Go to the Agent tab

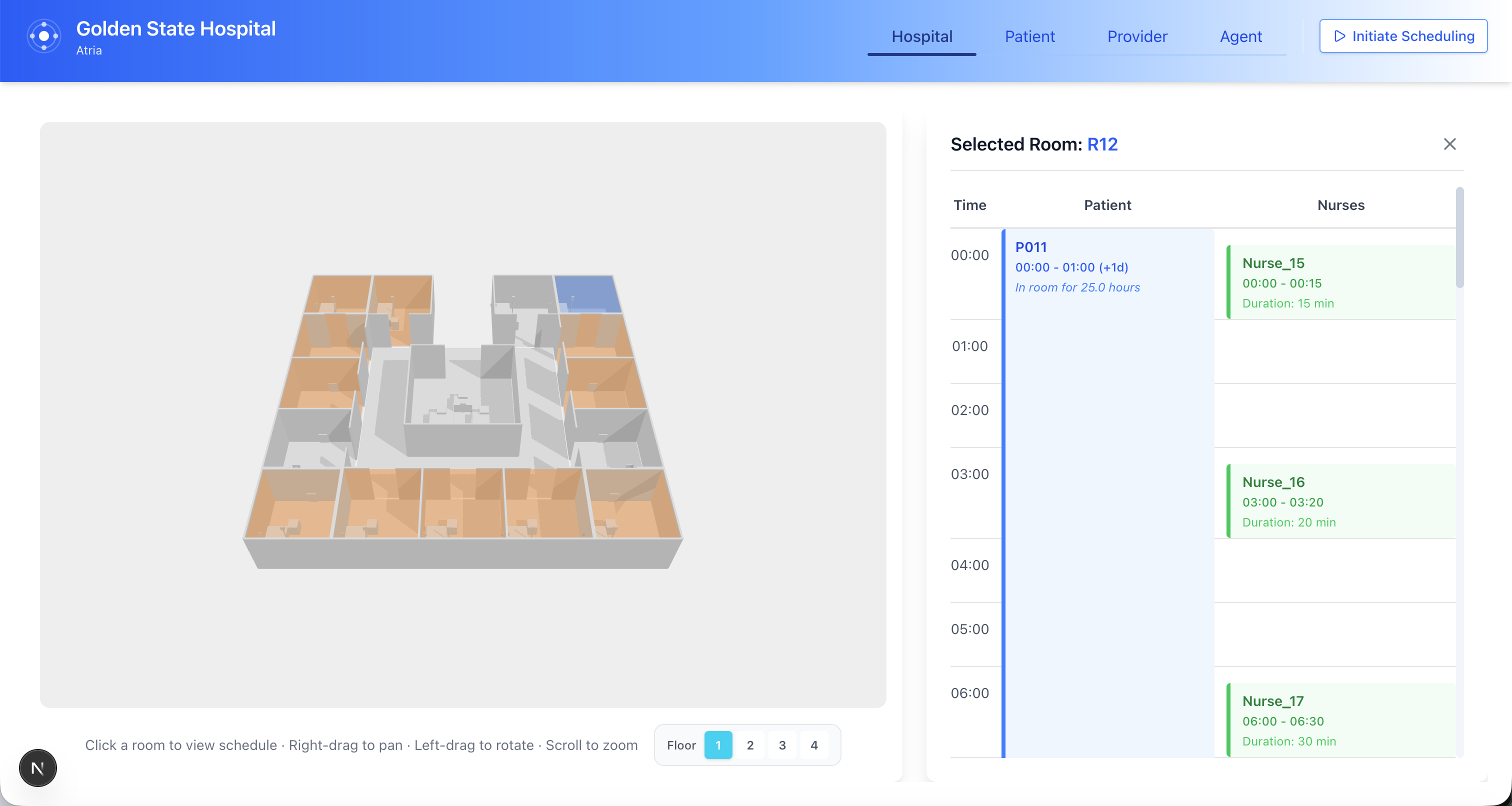[1240, 36]
